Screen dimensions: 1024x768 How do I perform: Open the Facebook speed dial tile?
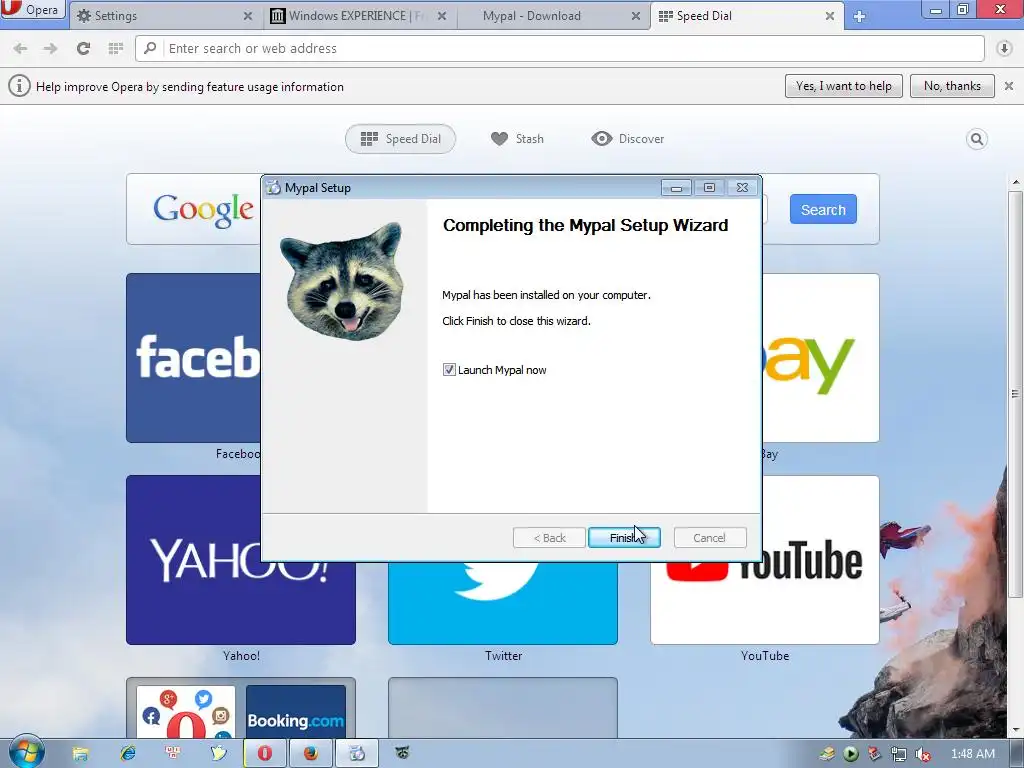coord(193,357)
